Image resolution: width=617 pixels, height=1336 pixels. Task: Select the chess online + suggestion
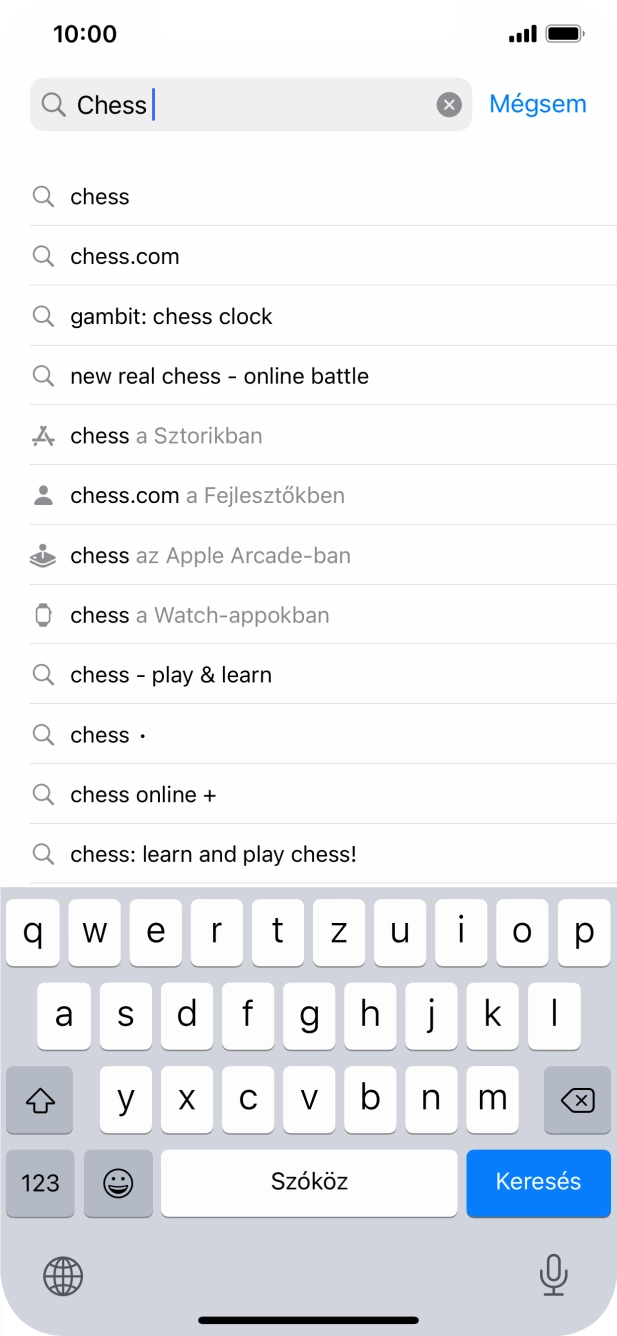pos(143,795)
